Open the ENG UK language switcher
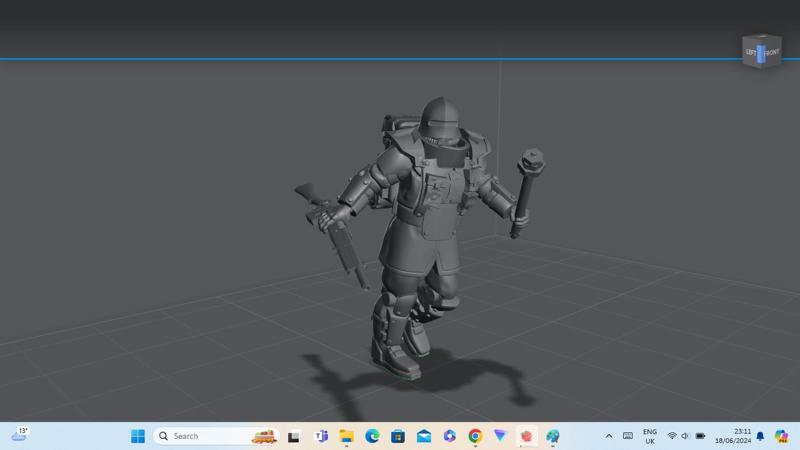This screenshot has height=450, width=800. tap(649, 436)
